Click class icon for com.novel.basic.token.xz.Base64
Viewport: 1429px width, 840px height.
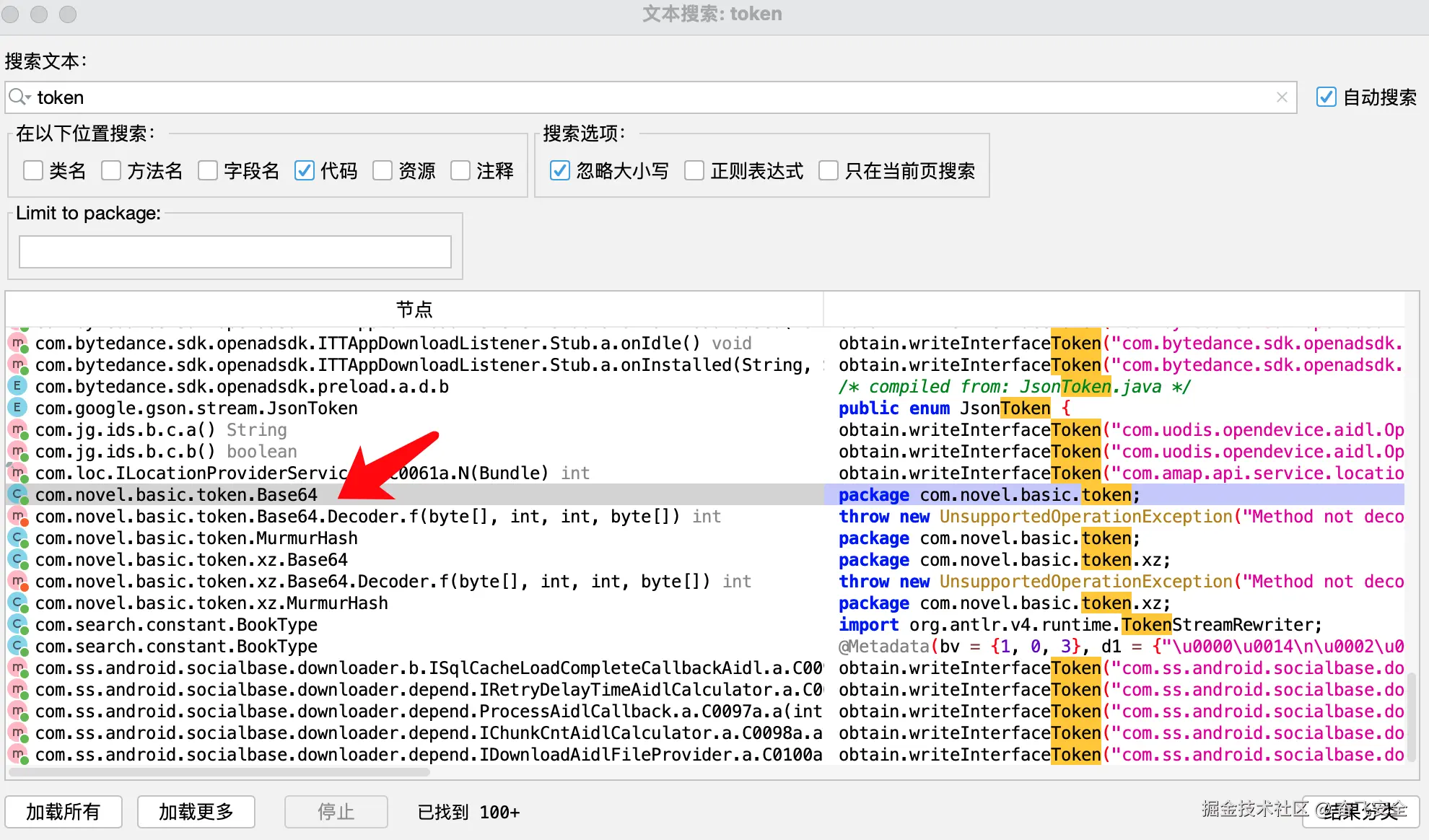point(17,559)
